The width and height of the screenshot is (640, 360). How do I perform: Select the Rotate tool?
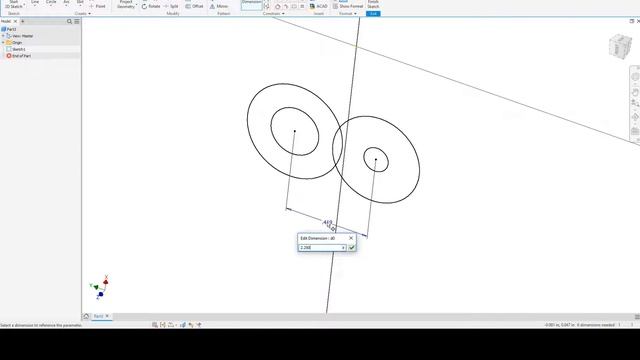click(x=151, y=7)
